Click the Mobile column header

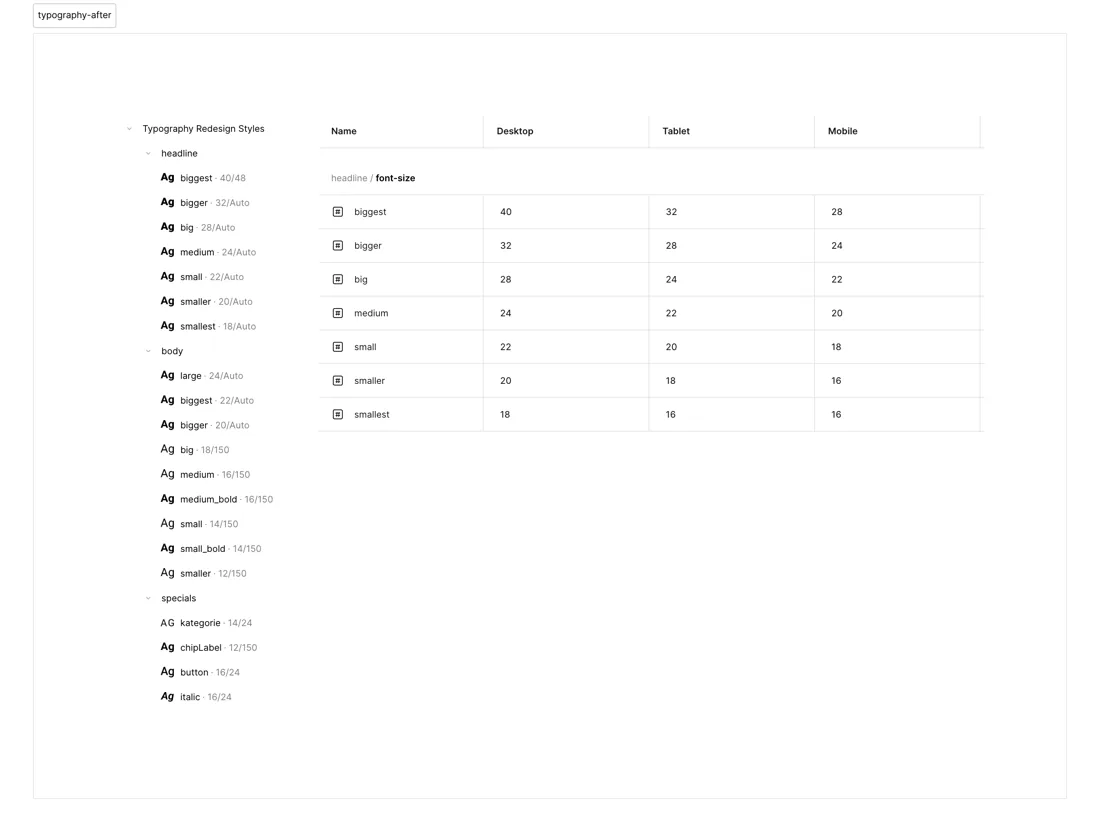(843, 131)
